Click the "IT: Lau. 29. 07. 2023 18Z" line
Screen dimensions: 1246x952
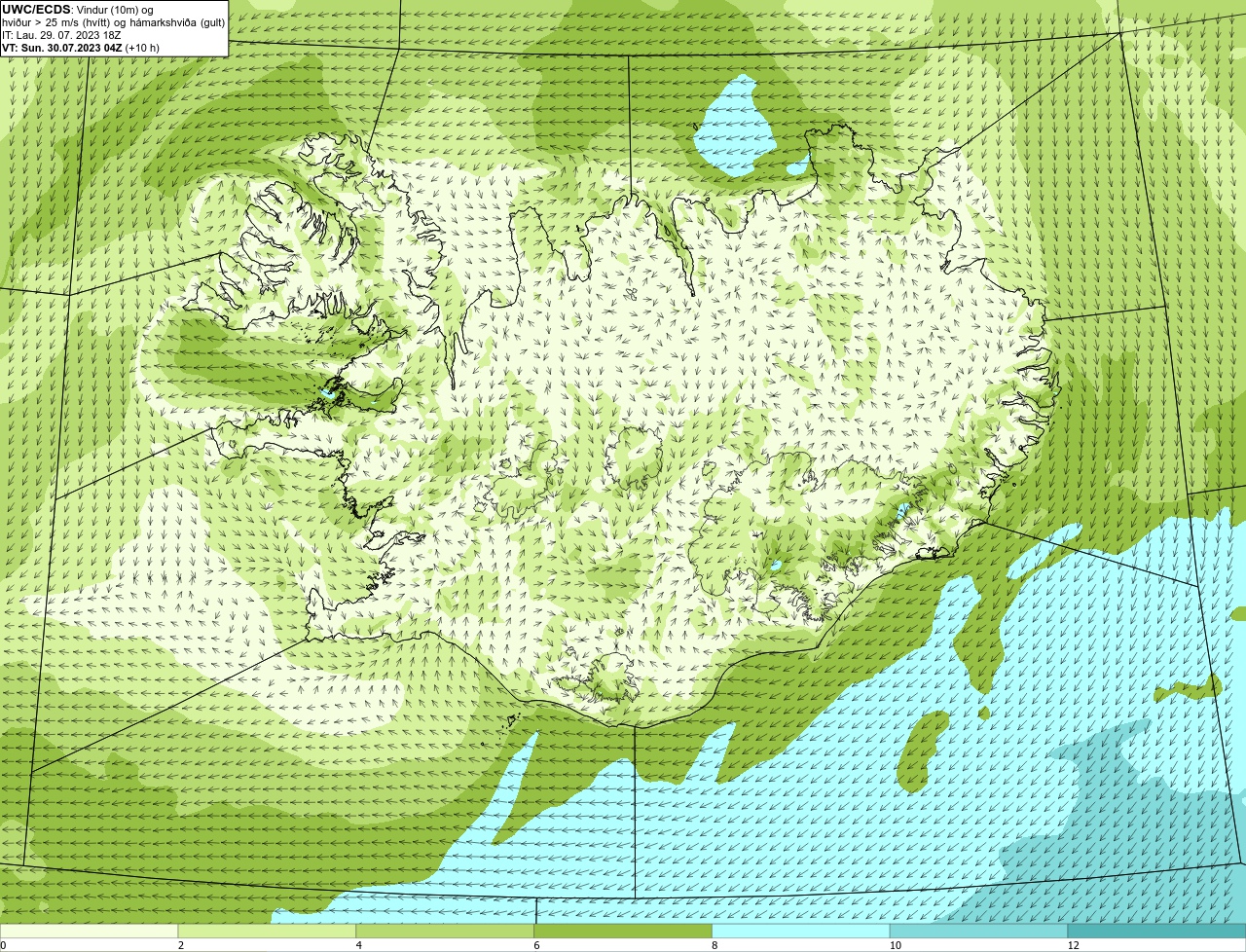pyautogui.click(x=61, y=35)
